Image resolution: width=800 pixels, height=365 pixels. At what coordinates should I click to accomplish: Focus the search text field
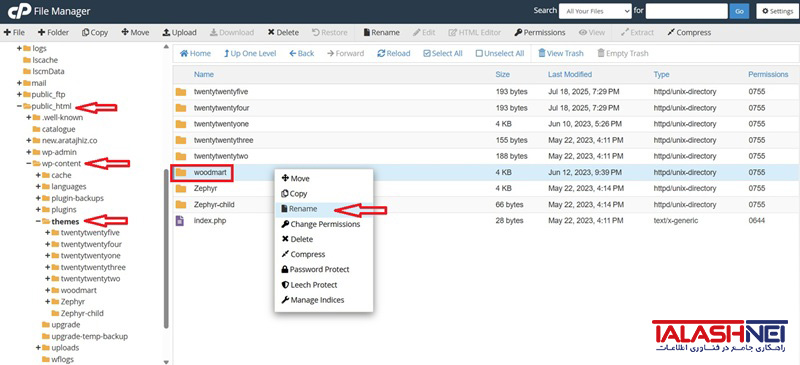coord(686,11)
